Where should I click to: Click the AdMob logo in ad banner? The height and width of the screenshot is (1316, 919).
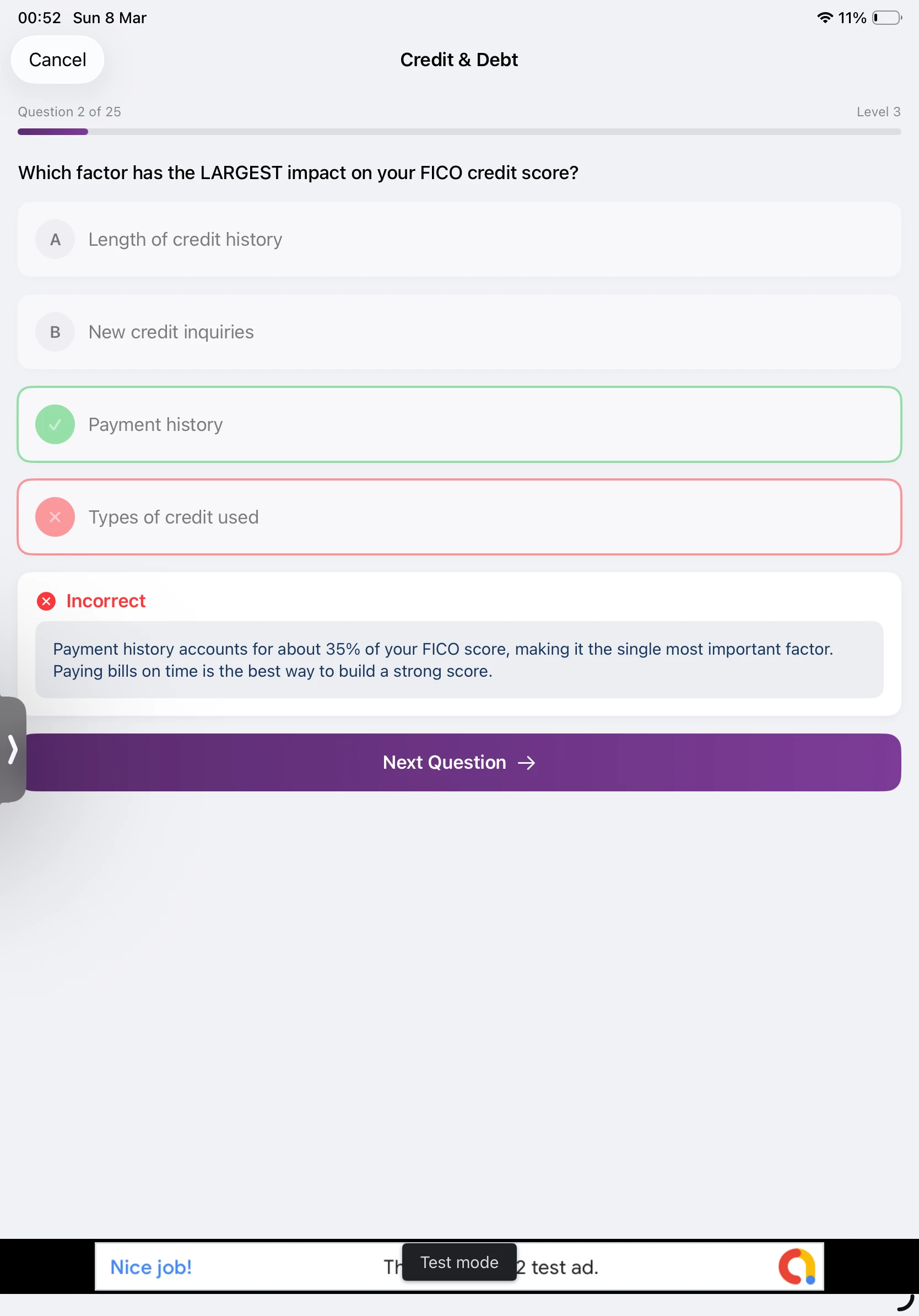tap(796, 1267)
